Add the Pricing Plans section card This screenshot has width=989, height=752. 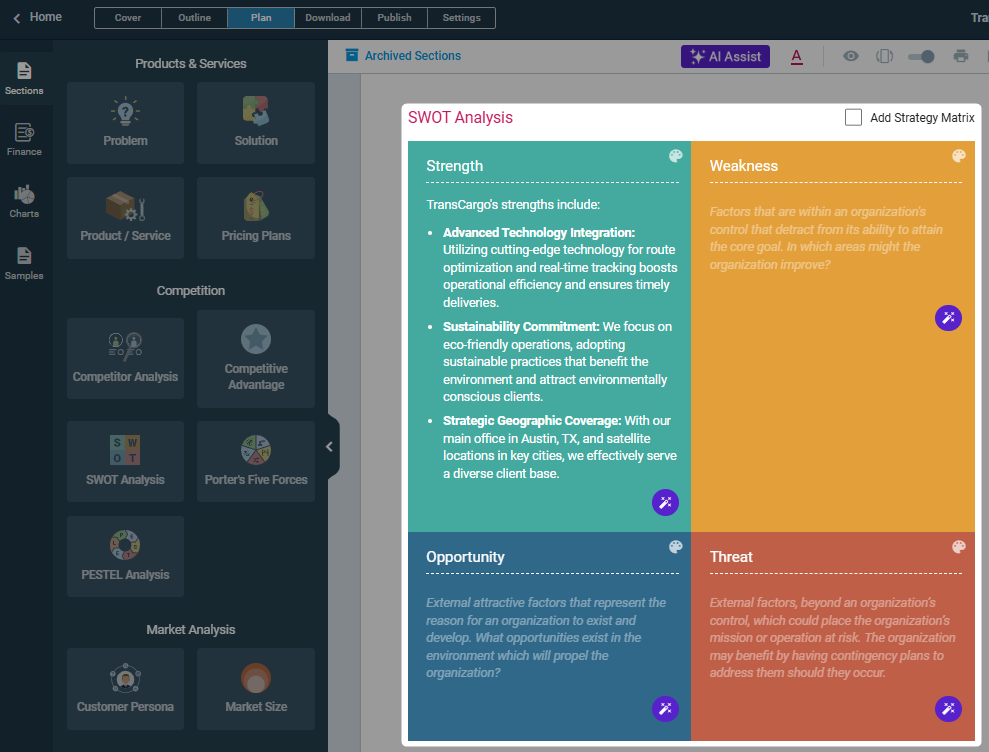click(255, 218)
